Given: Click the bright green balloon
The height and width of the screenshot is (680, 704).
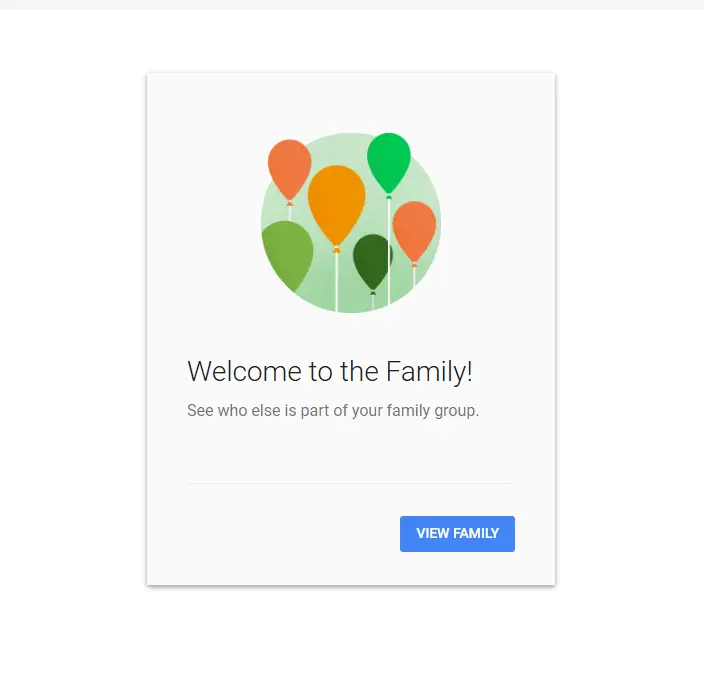Looking at the screenshot, I should coord(388,162).
